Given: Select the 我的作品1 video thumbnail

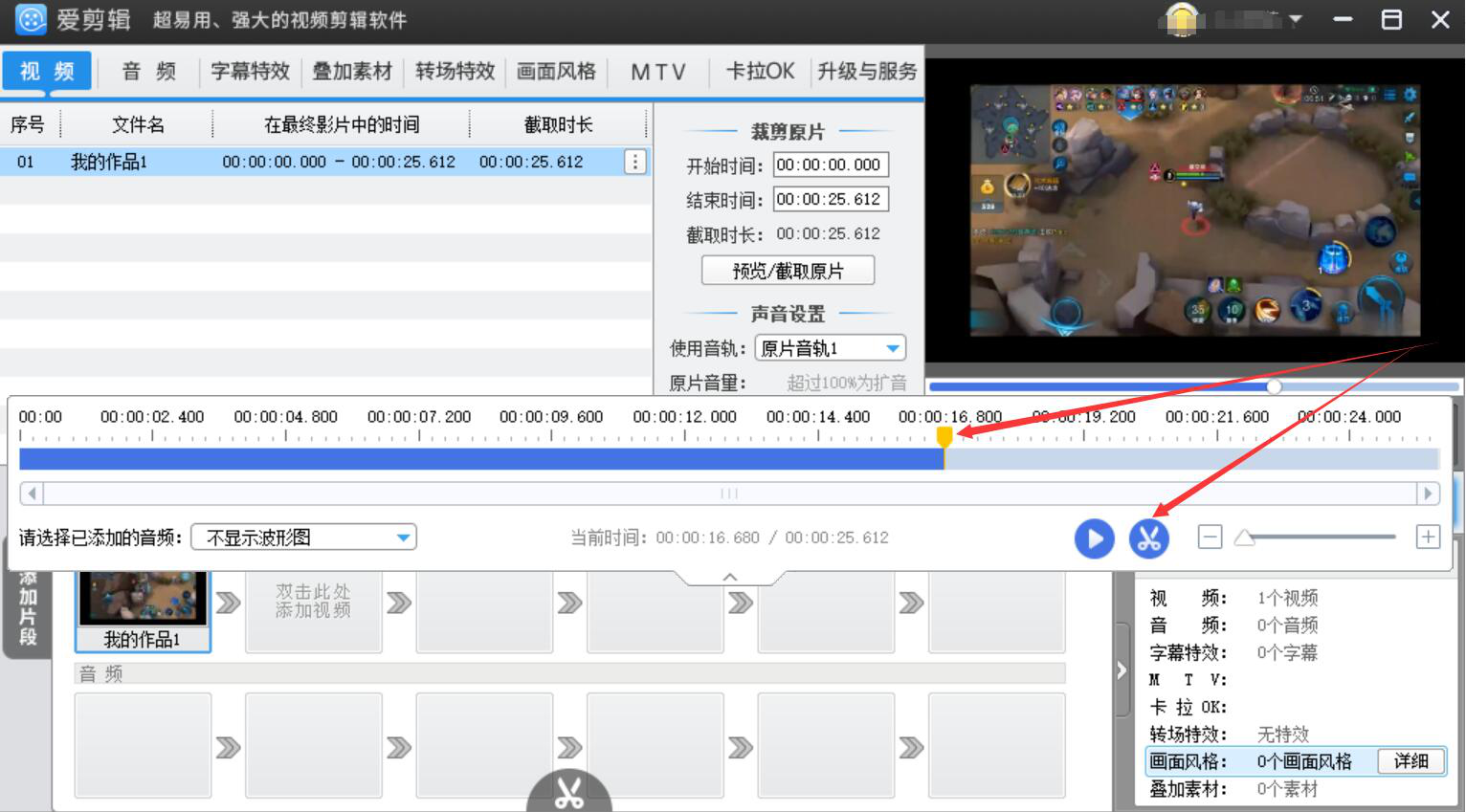Looking at the screenshot, I should (143, 610).
